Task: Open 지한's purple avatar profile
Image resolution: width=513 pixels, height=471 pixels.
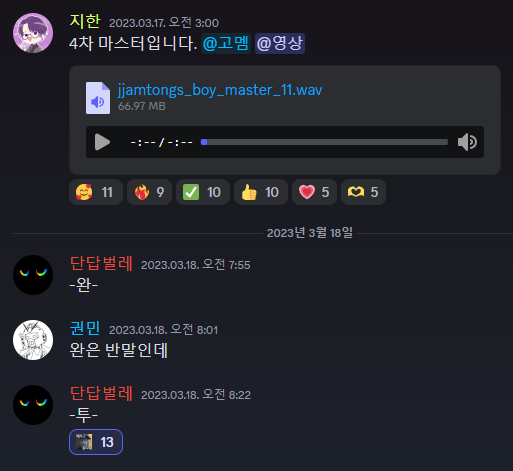Action: [33, 33]
